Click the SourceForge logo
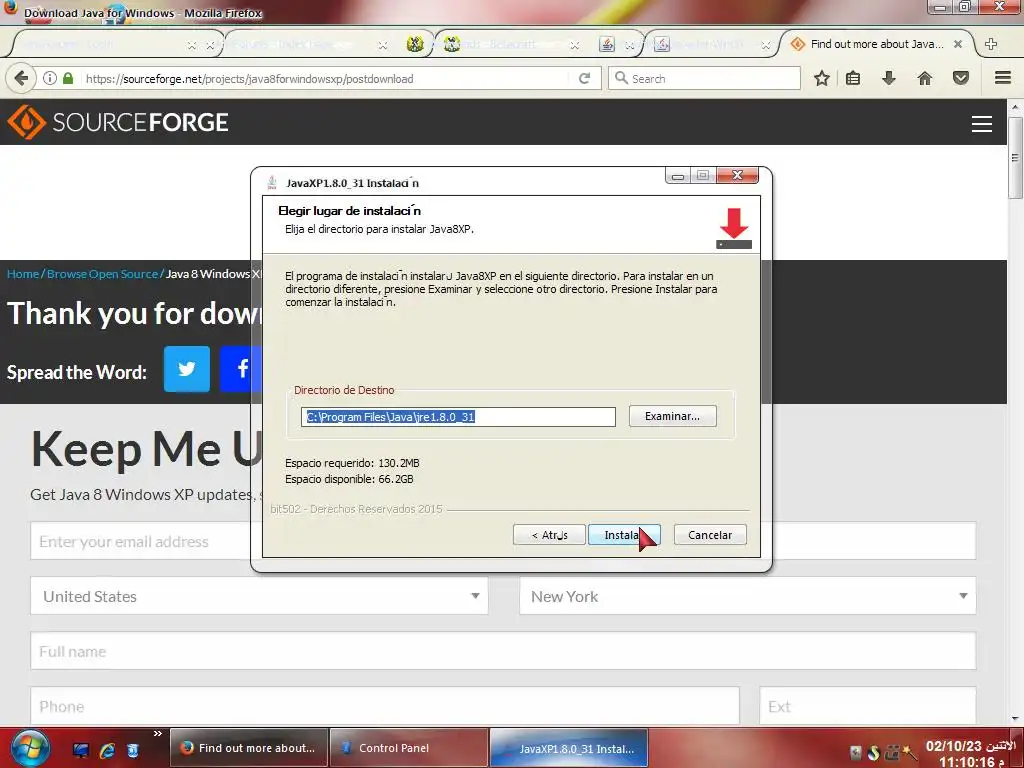Viewport: 1024px width, 768px height. click(118, 122)
